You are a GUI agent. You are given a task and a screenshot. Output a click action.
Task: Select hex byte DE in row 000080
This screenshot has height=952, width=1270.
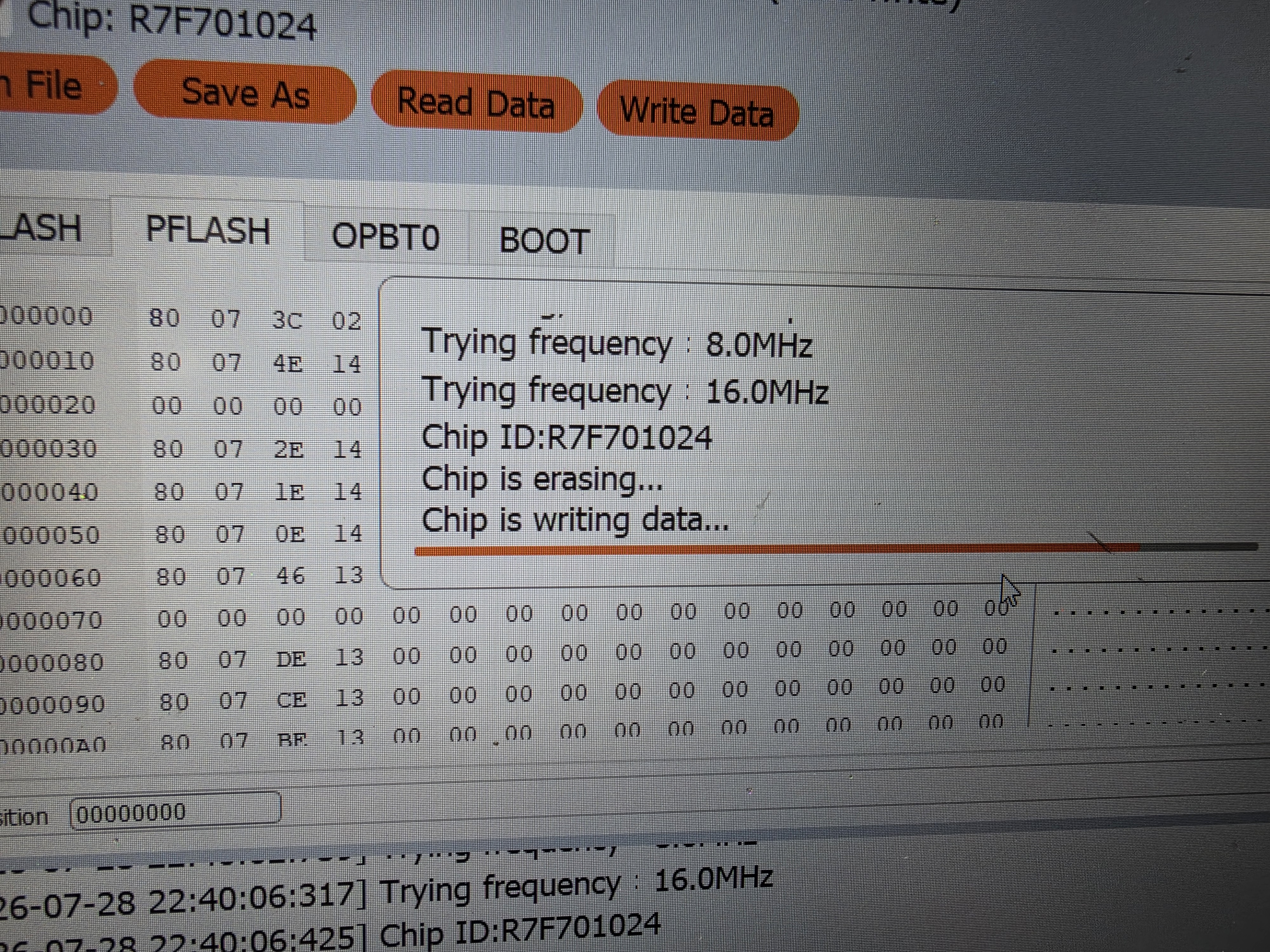click(x=291, y=659)
